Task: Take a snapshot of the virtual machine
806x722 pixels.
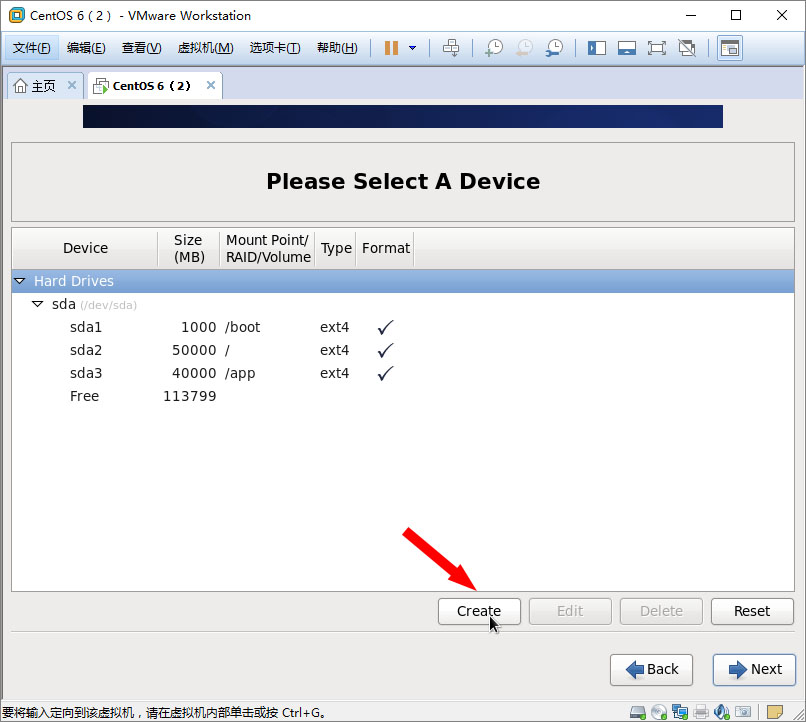Action: (493, 48)
